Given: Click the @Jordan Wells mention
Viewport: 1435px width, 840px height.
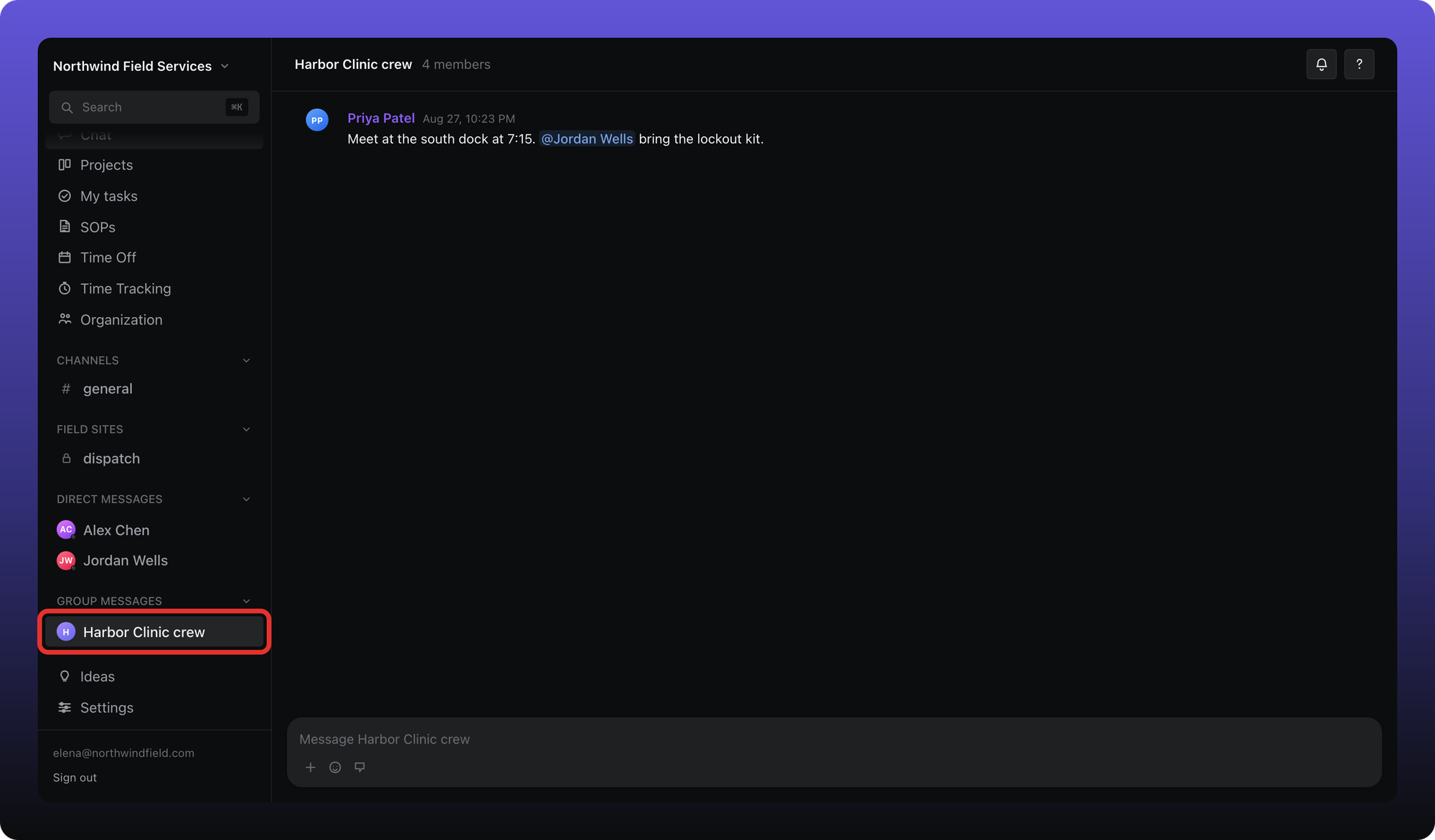Looking at the screenshot, I should [587, 139].
